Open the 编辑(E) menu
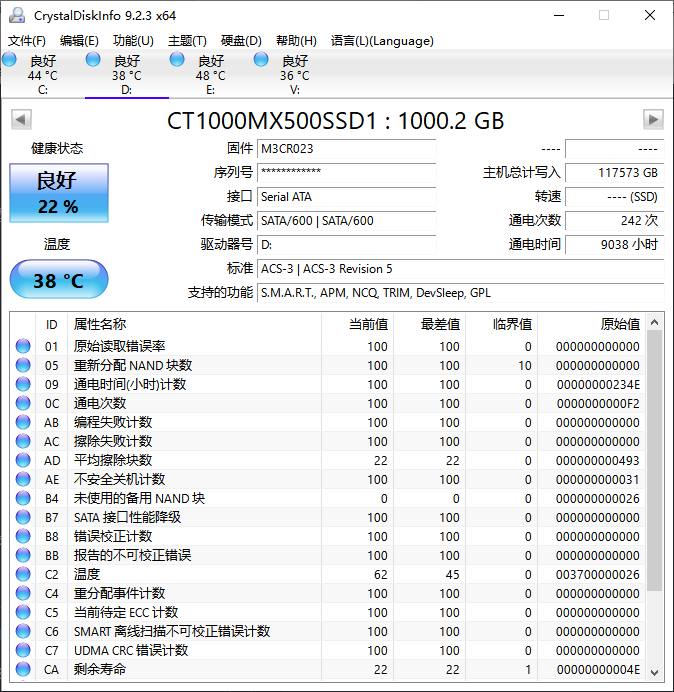This screenshot has width=674, height=692. pos(79,41)
